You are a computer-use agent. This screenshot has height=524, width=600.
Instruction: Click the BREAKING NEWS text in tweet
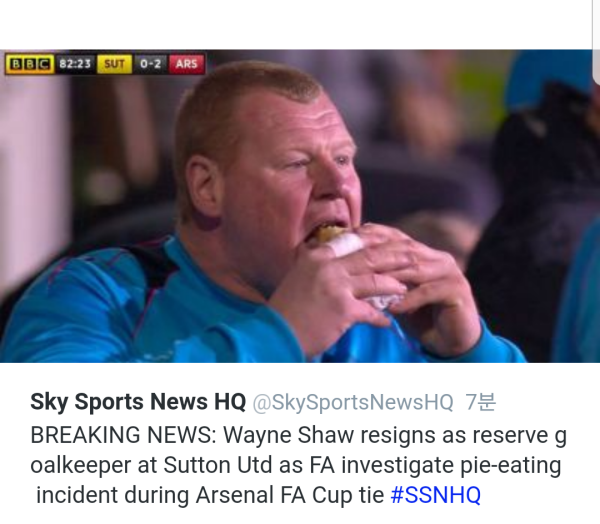pos(123,435)
